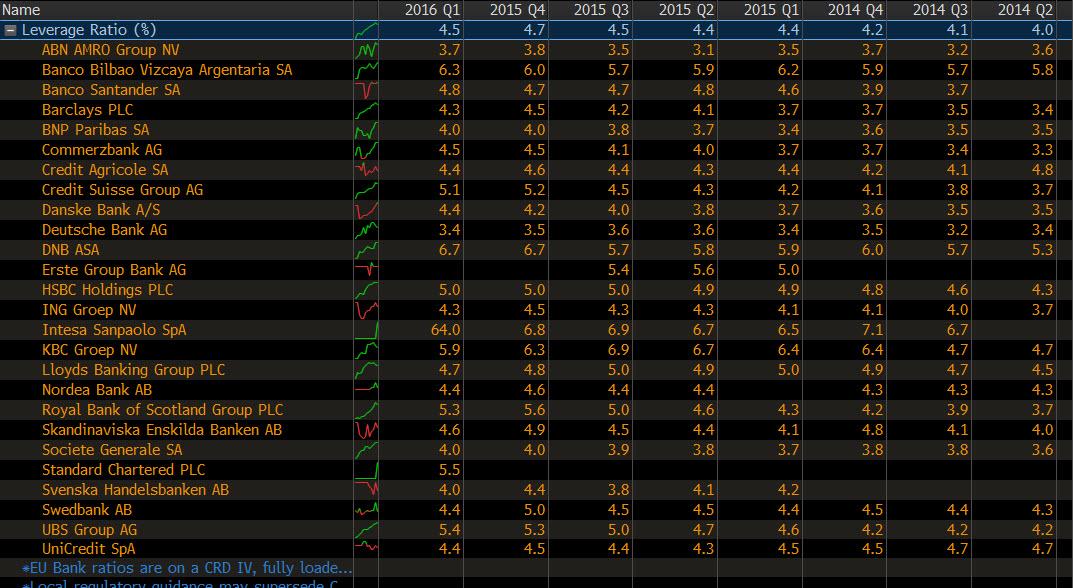Click Standard Chartered's 5.5 value
Viewport: 1073px width, 588px height.
(x=449, y=470)
